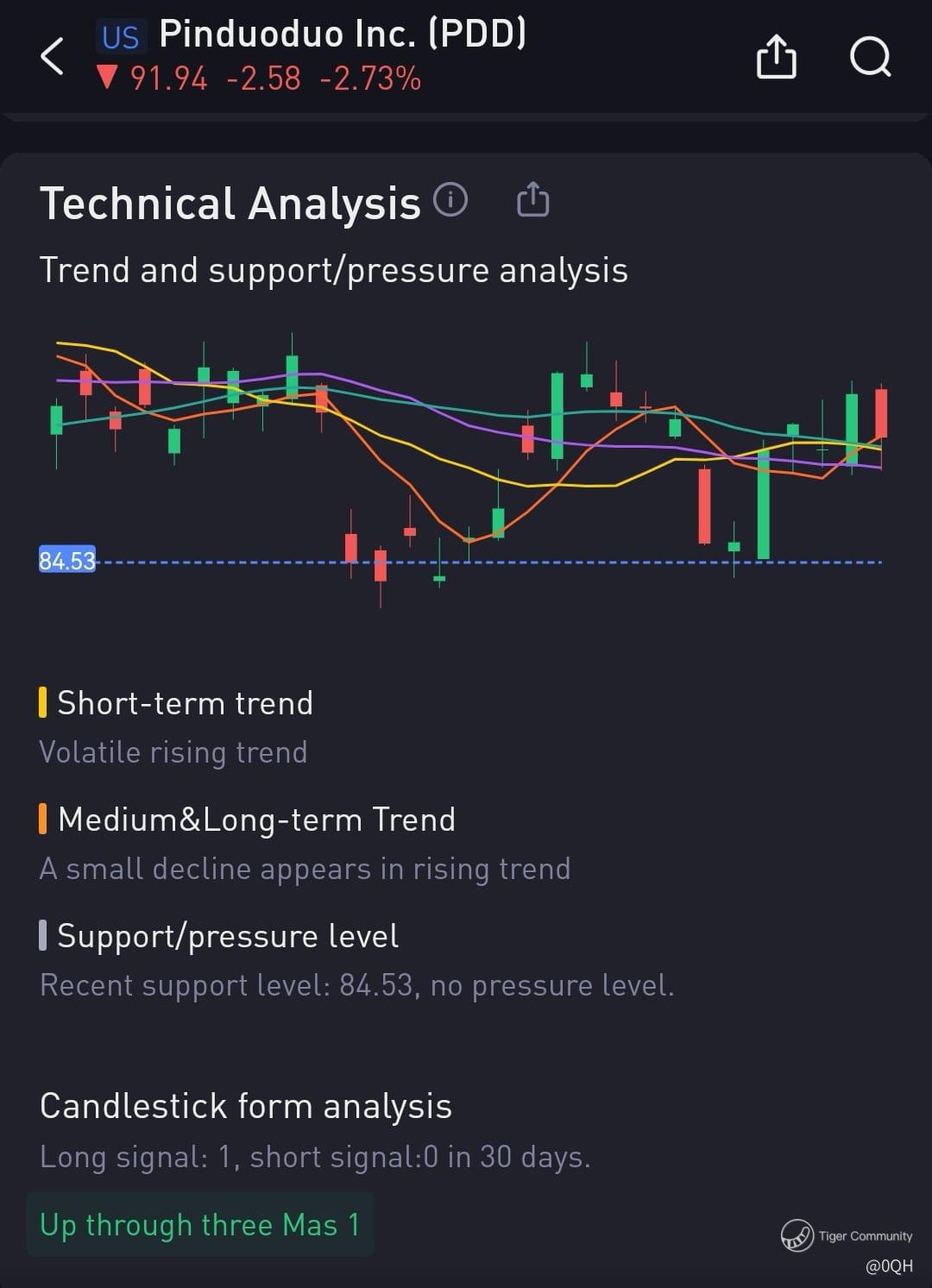Open the search magnifier icon
The height and width of the screenshot is (1288, 932).
(x=870, y=57)
